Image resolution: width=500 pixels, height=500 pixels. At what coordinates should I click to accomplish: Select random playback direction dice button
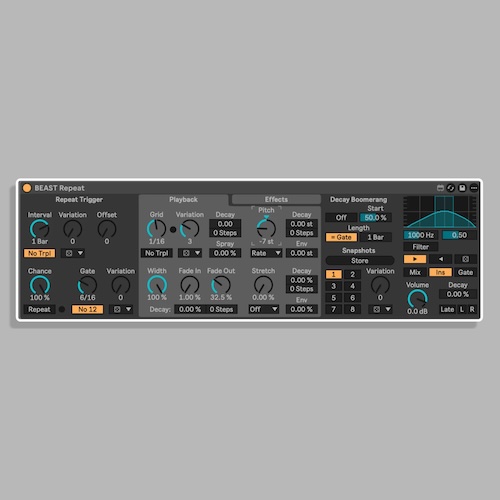coord(466,259)
